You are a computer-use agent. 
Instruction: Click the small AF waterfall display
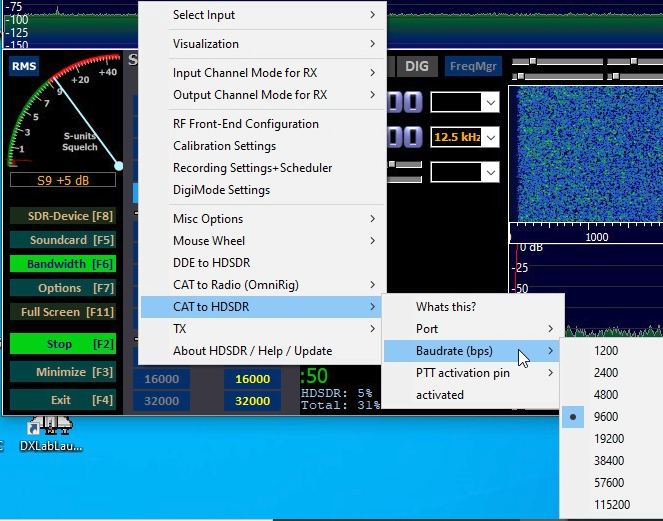pyautogui.click(x=586, y=154)
